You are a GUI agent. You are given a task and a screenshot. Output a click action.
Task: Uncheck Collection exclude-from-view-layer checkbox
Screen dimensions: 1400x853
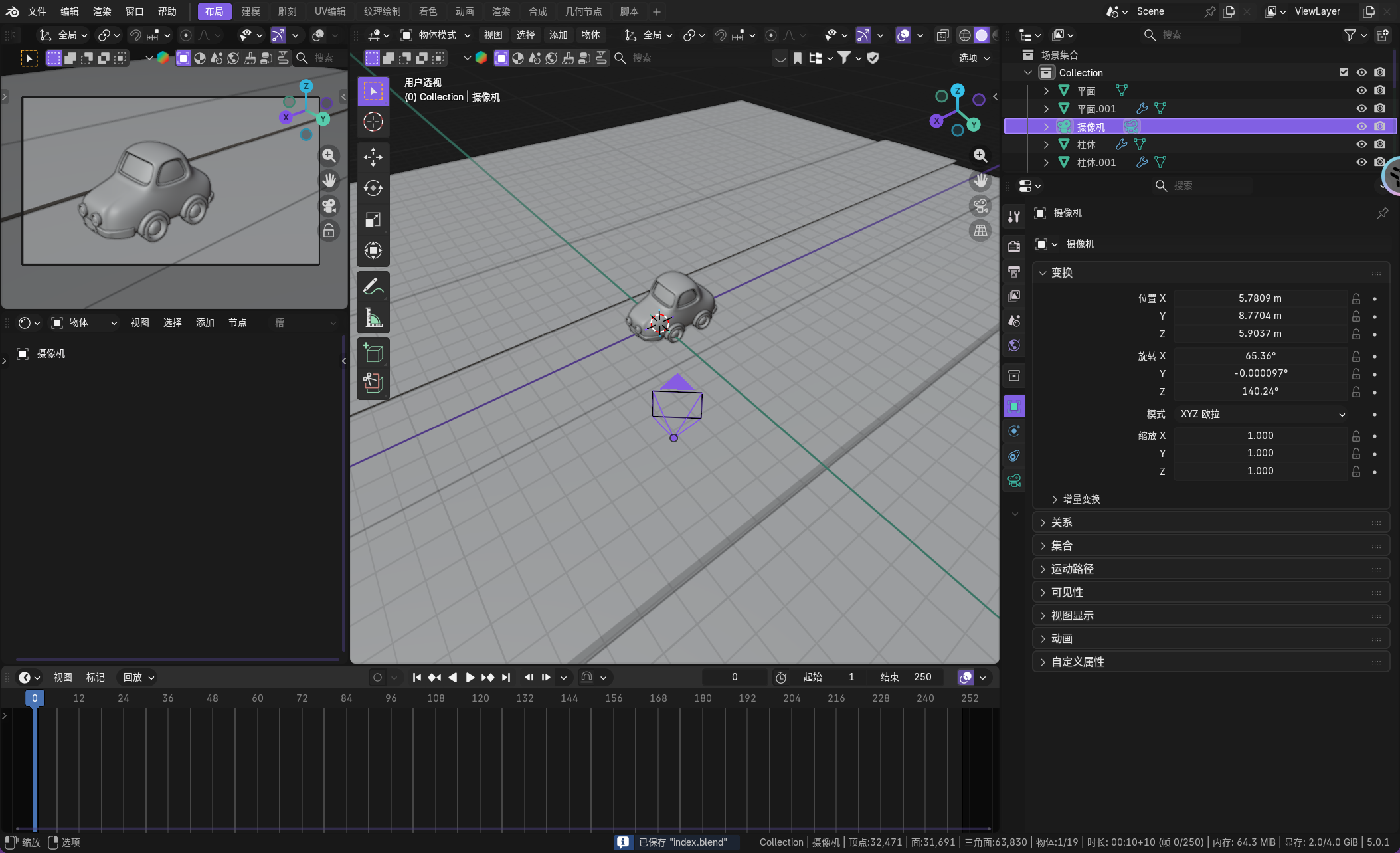1344,72
